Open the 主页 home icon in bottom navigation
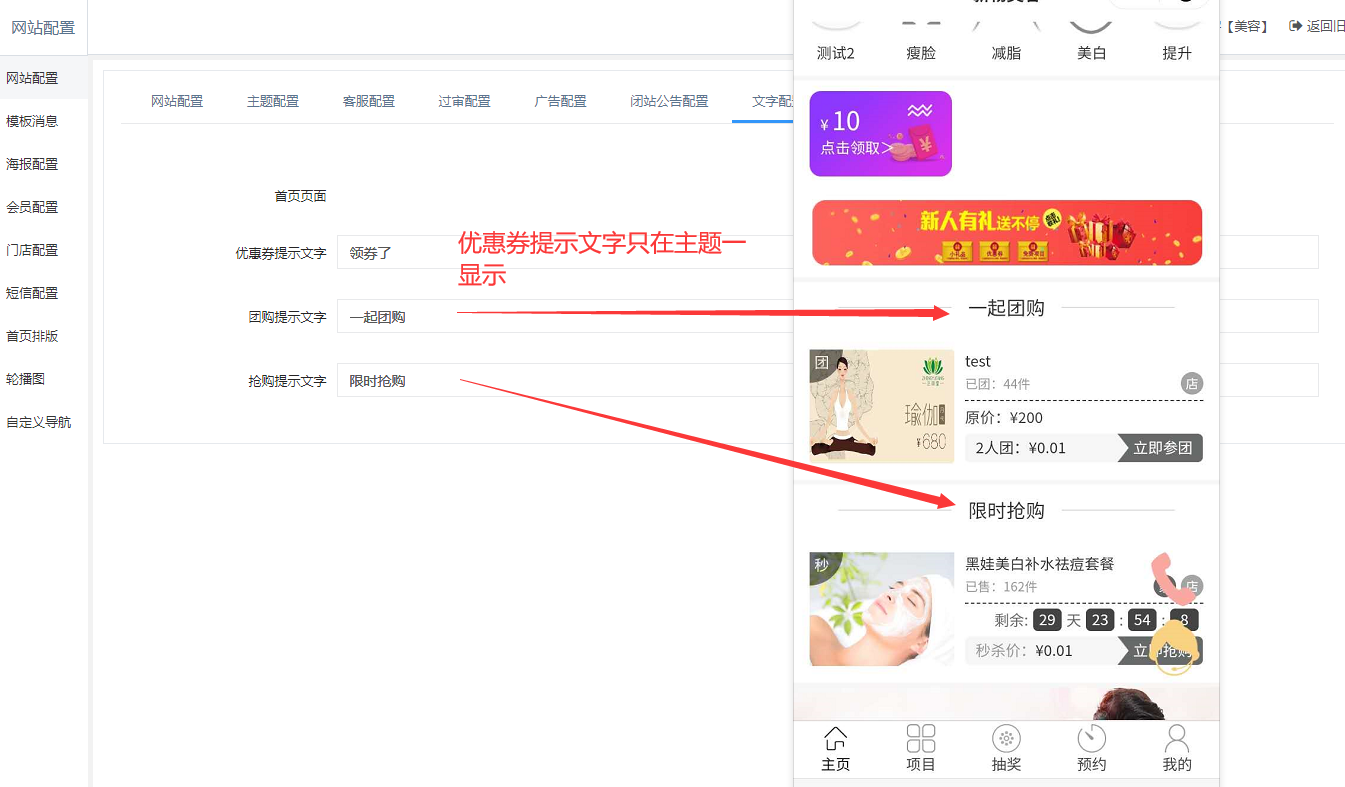 point(835,749)
